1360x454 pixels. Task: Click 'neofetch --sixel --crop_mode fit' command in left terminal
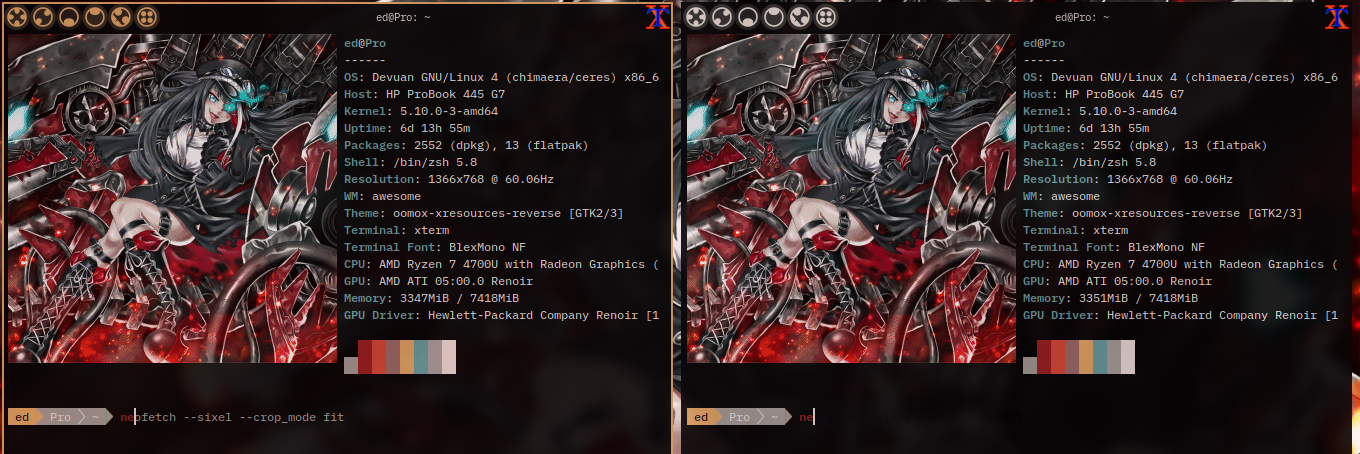[x=232, y=417]
